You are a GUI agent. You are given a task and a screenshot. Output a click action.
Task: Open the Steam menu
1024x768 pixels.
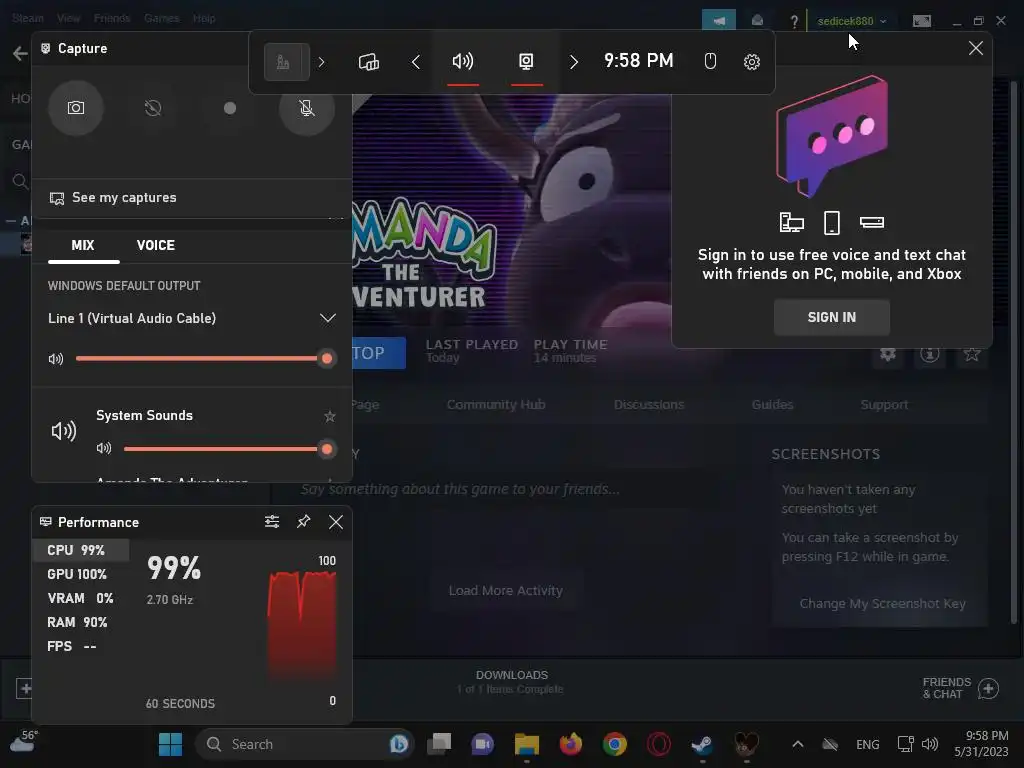pyautogui.click(x=28, y=18)
